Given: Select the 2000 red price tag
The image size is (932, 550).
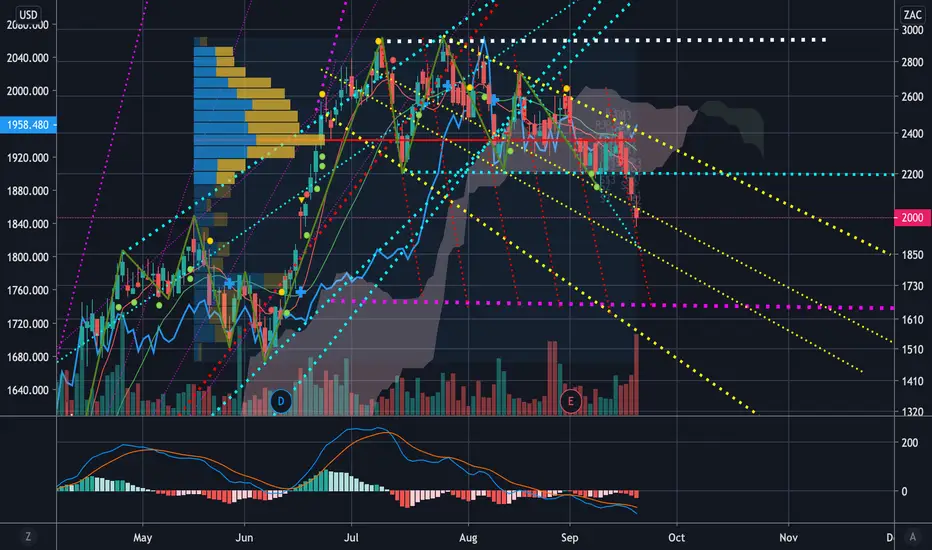Looking at the screenshot, I should [x=912, y=218].
